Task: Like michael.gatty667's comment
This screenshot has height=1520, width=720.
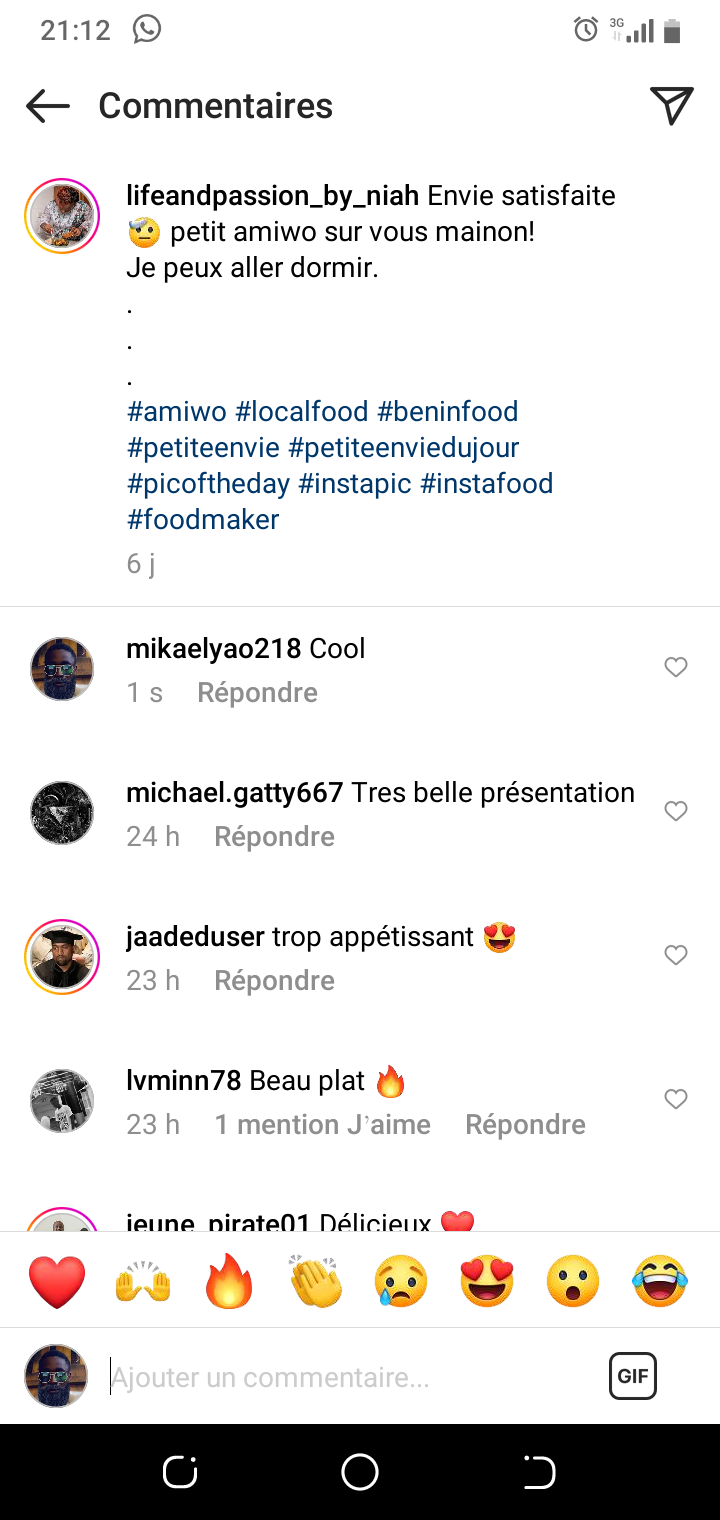Action: point(676,811)
